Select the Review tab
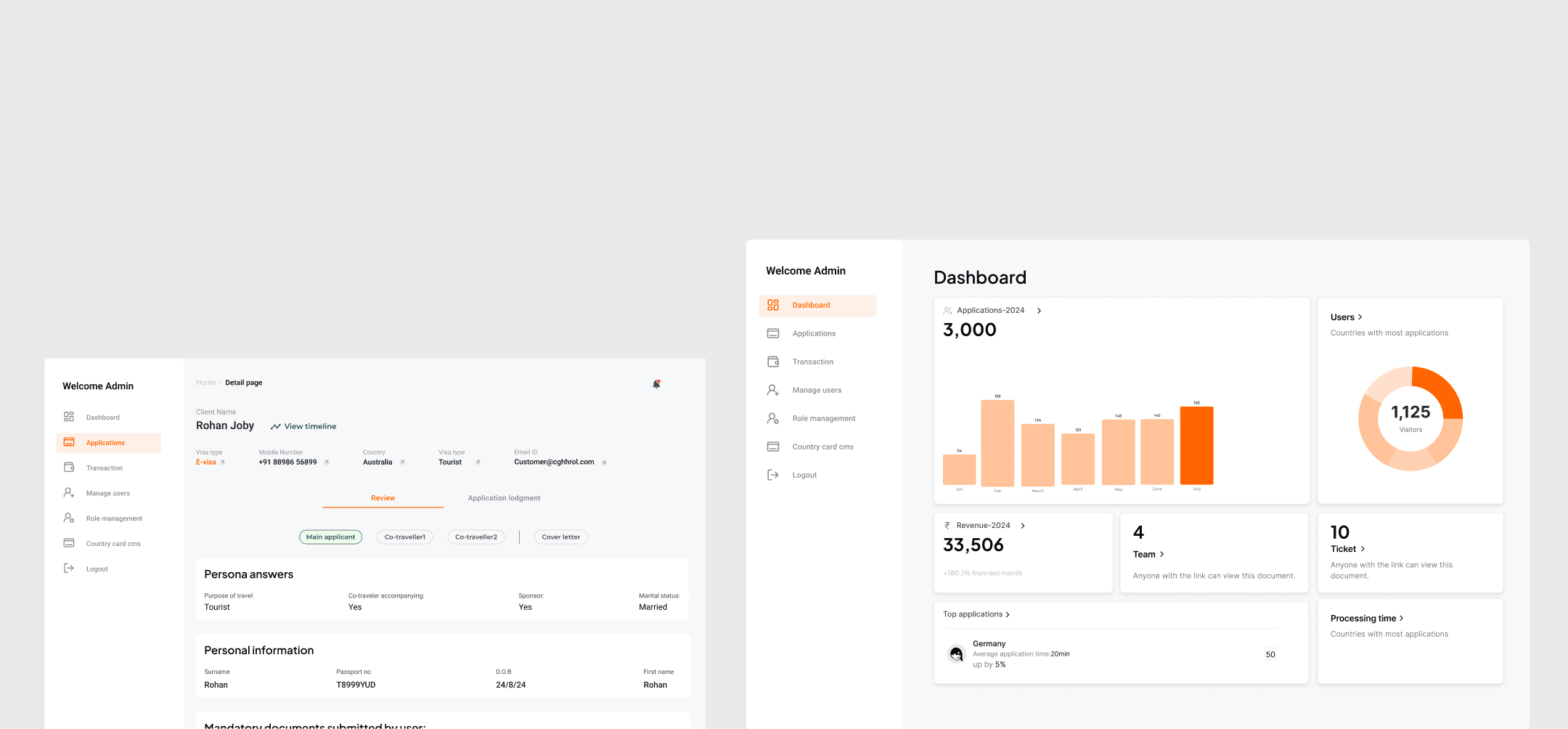The width and height of the screenshot is (1568, 729). tap(383, 498)
